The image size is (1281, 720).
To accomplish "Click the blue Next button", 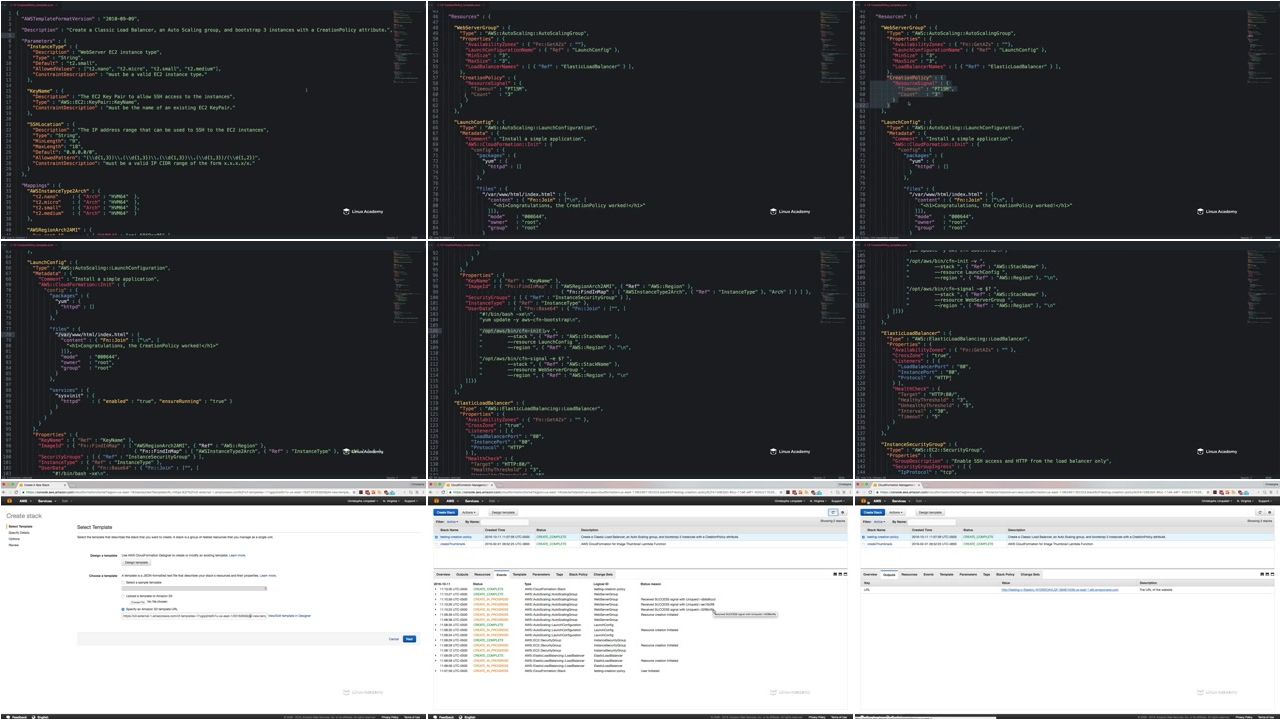I will tap(409, 639).
